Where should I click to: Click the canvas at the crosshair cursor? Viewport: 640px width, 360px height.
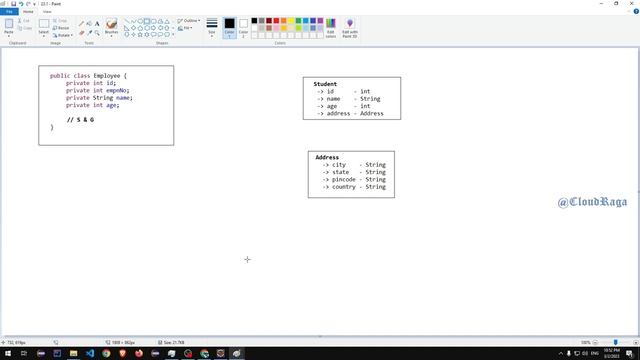tap(247, 259)
